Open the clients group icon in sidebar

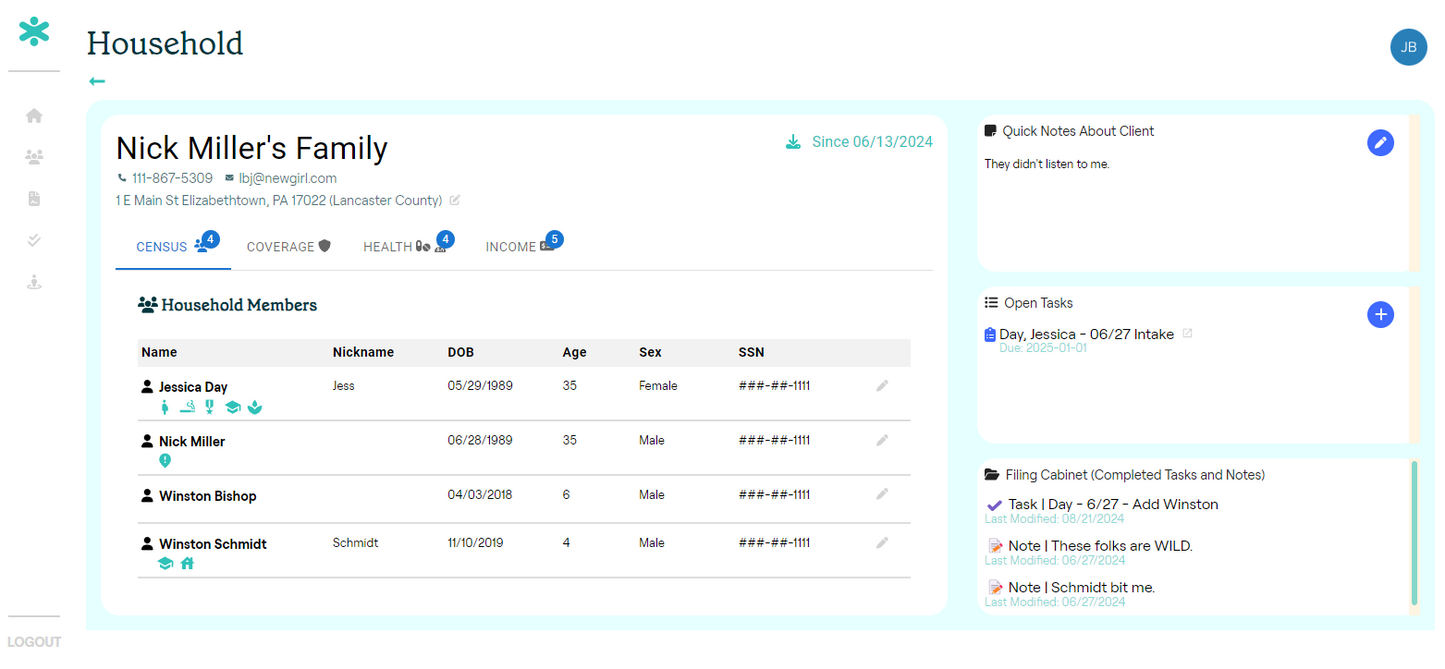click(x=34, y=157)
